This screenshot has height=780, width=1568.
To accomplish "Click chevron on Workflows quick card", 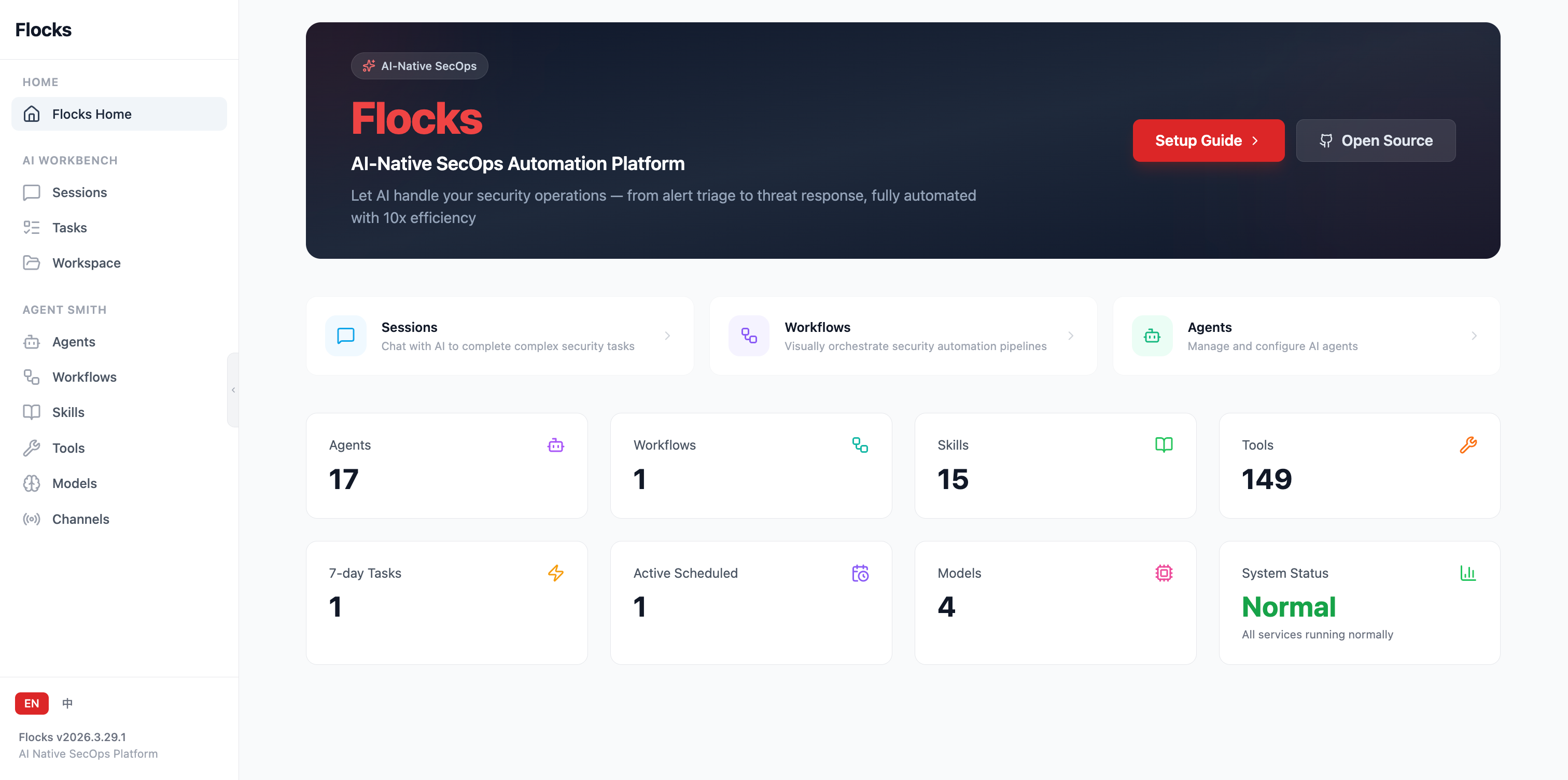I will click(1070, 336).
